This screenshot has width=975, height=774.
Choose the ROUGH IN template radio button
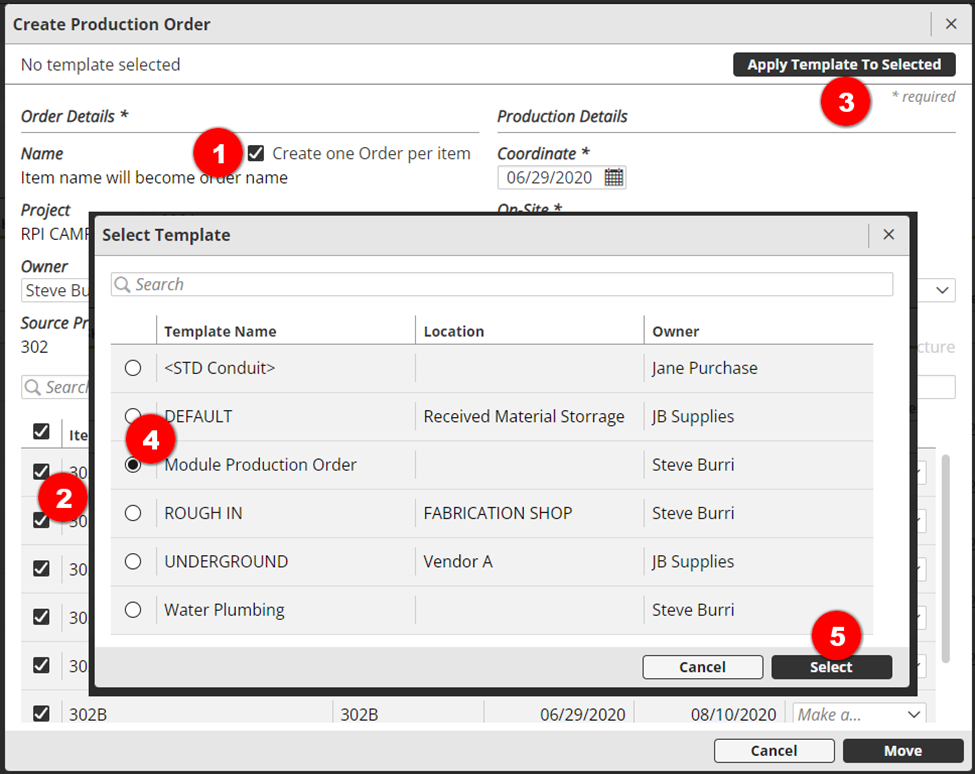pos(133,513)
